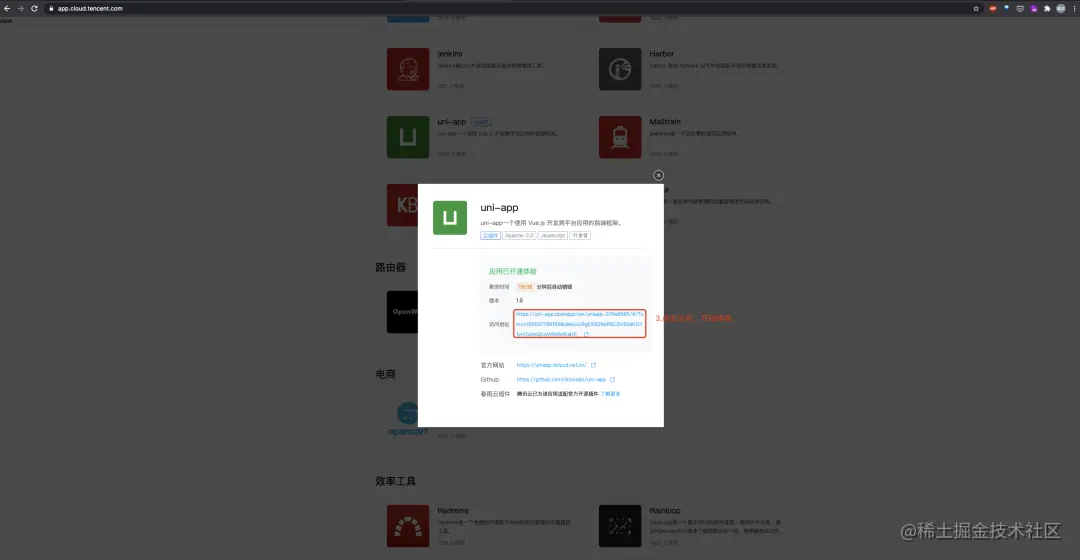Click the 电商 section heading
Screen dimensions: 1080x560
point(386,374)
